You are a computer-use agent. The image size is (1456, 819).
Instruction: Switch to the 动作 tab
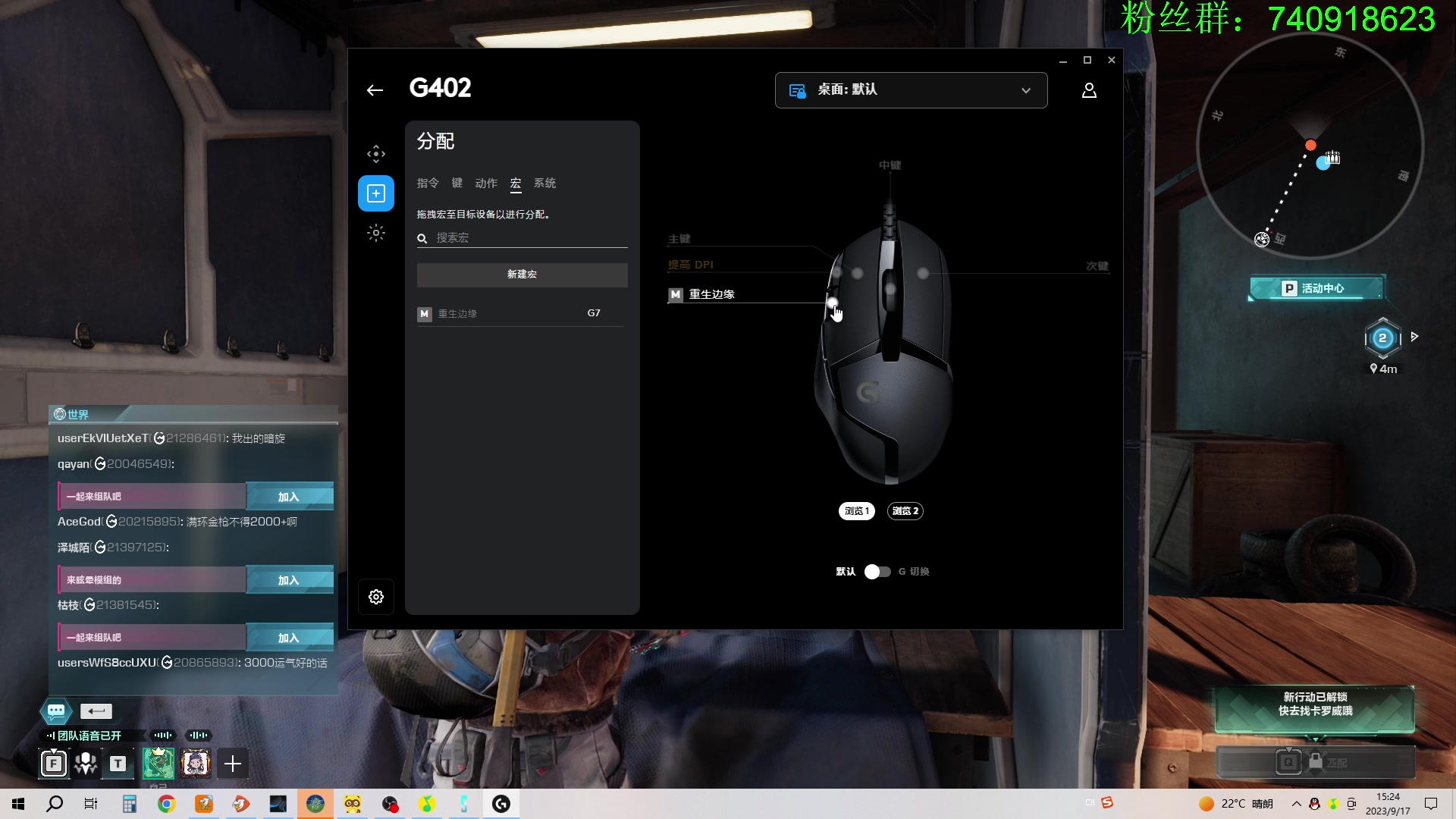point(486,183)
